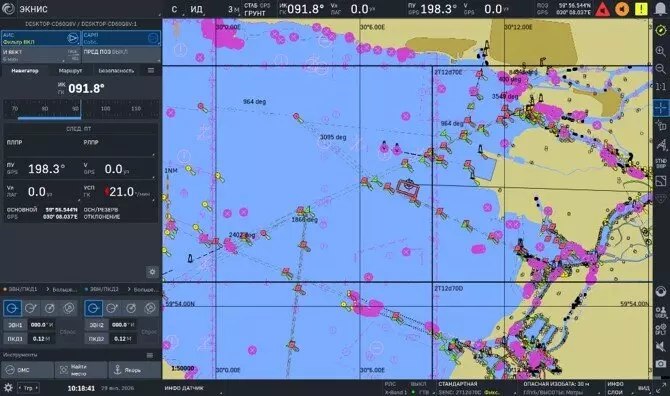
Task: Select EBL1 third compass mode icon
Action: click(x=50, y=308)
